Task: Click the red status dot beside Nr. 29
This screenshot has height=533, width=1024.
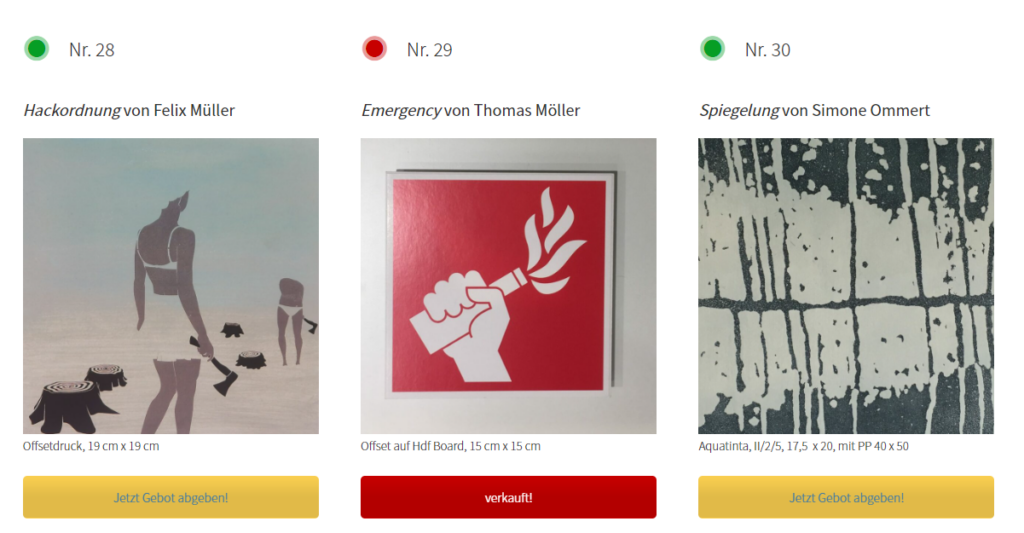Action: [374, 48]
